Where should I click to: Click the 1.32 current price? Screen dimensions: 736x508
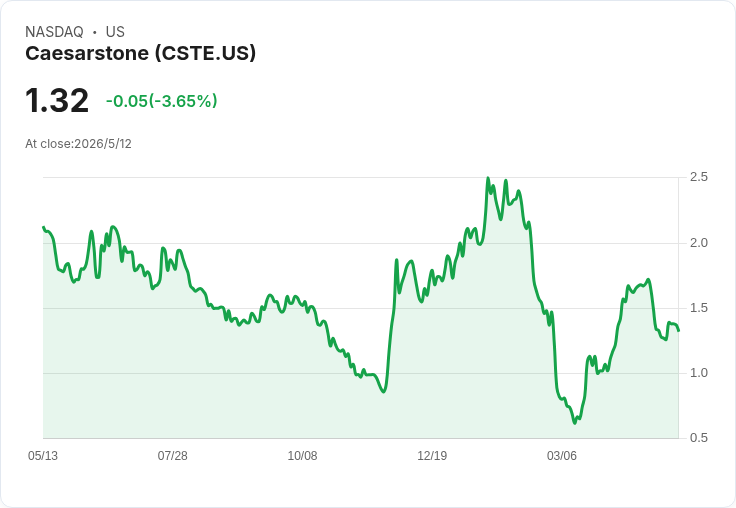coord(57,100)
